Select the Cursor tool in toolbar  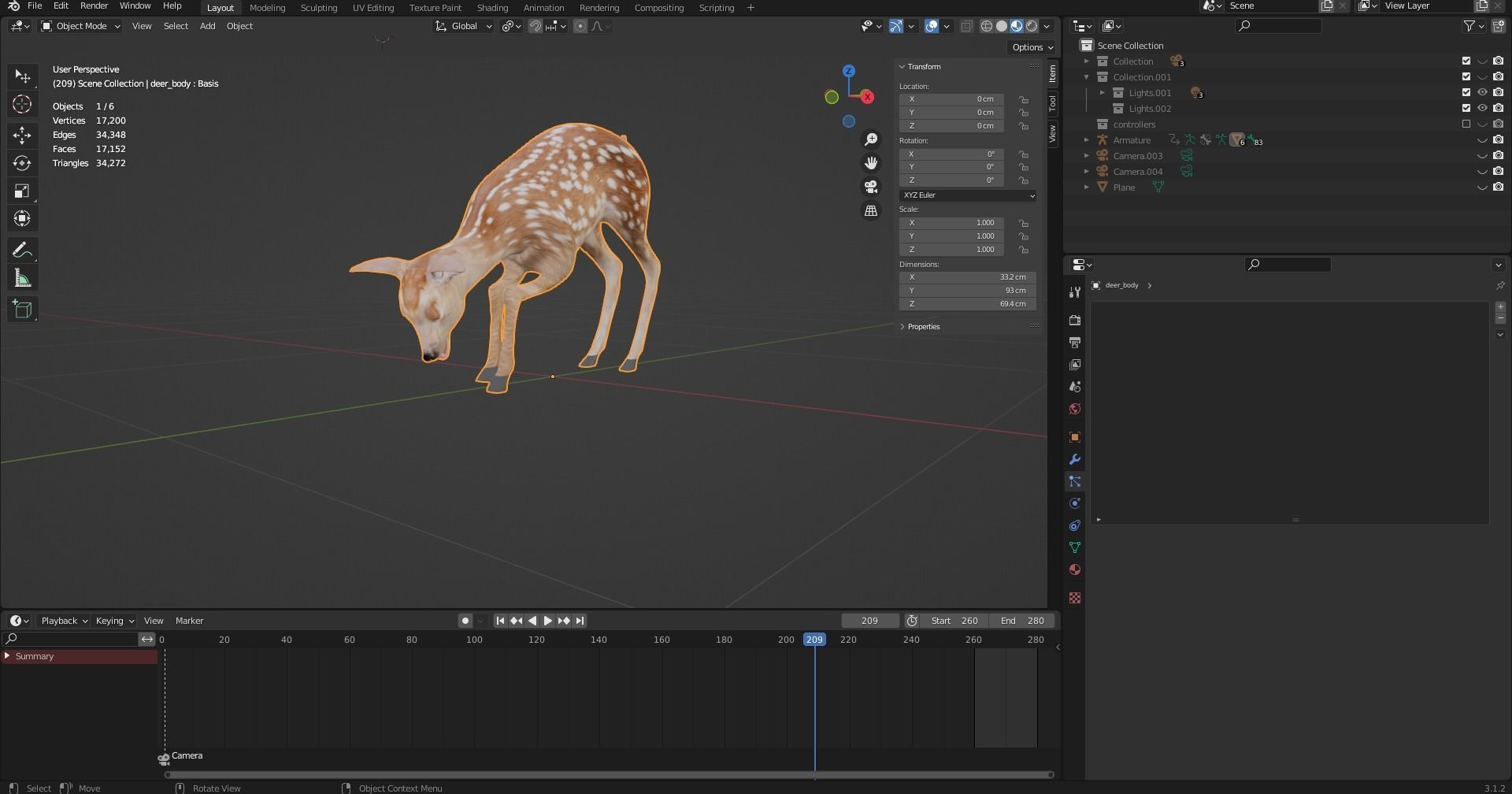coord(22,104)
